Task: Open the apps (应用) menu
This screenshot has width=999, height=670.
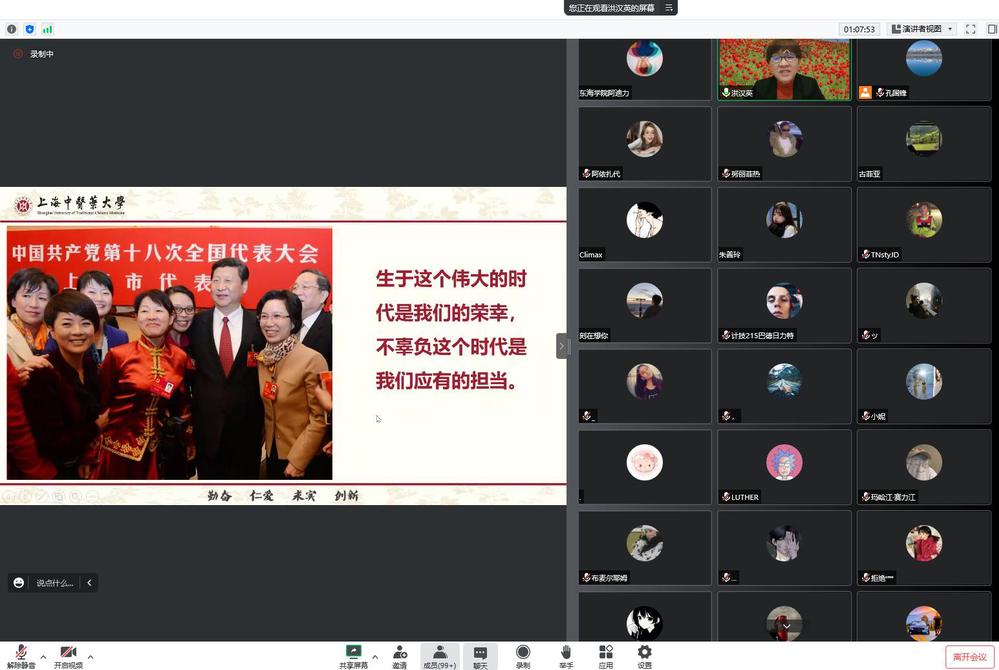Action: (605, 655)
